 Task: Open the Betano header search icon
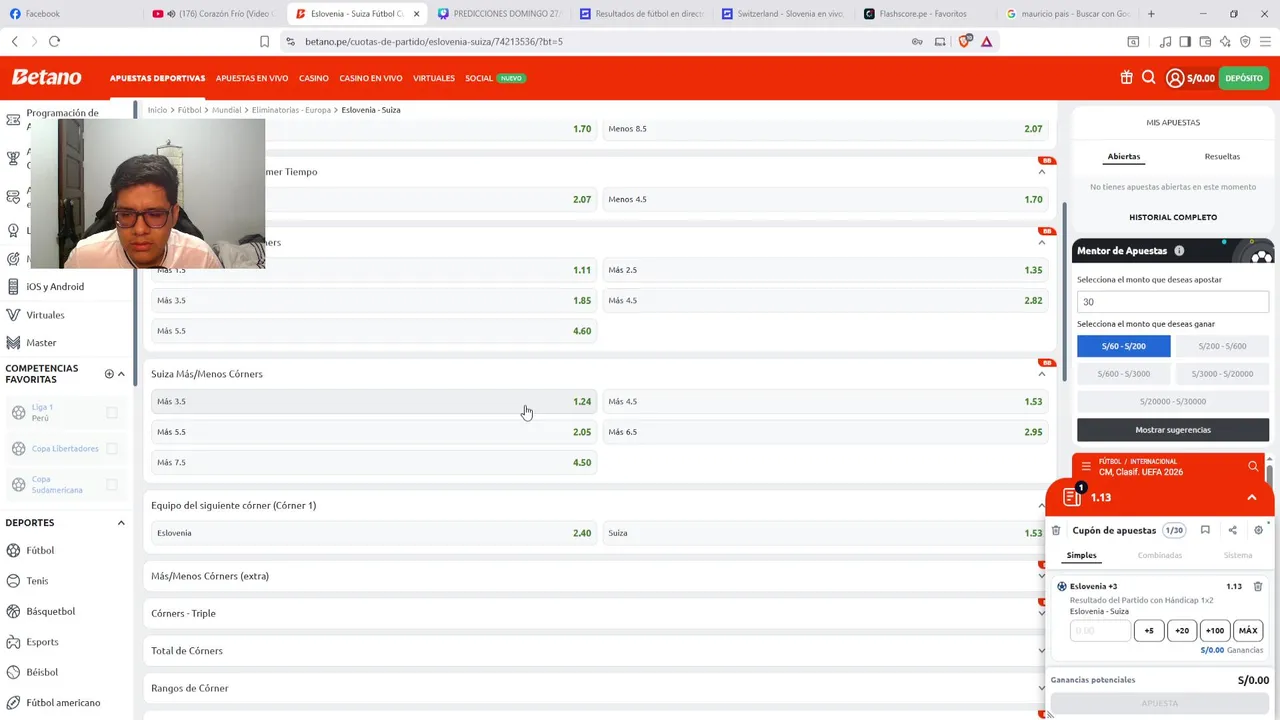(x=1149, y=77)
